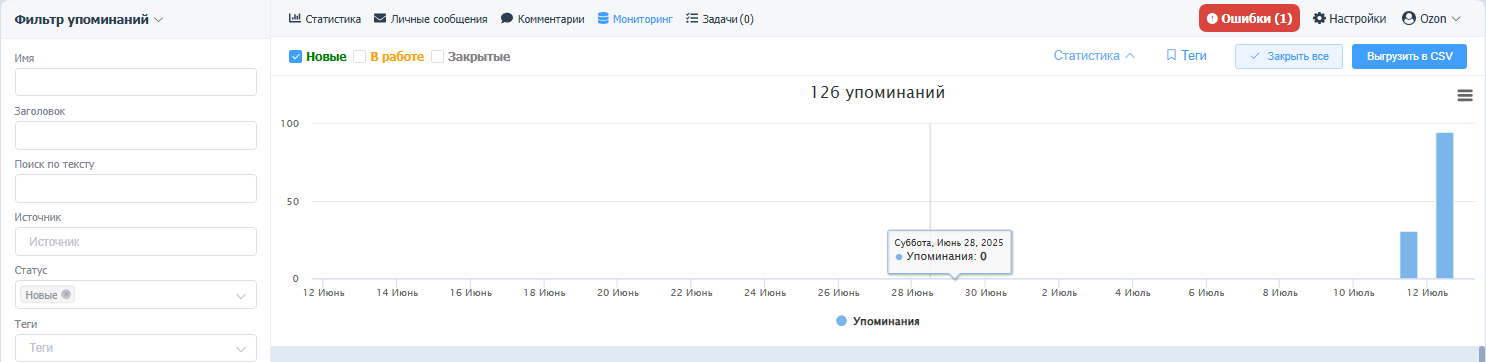Open the Теги bookmark link
The image size is (1486, 362).
tap(1186, 56)
